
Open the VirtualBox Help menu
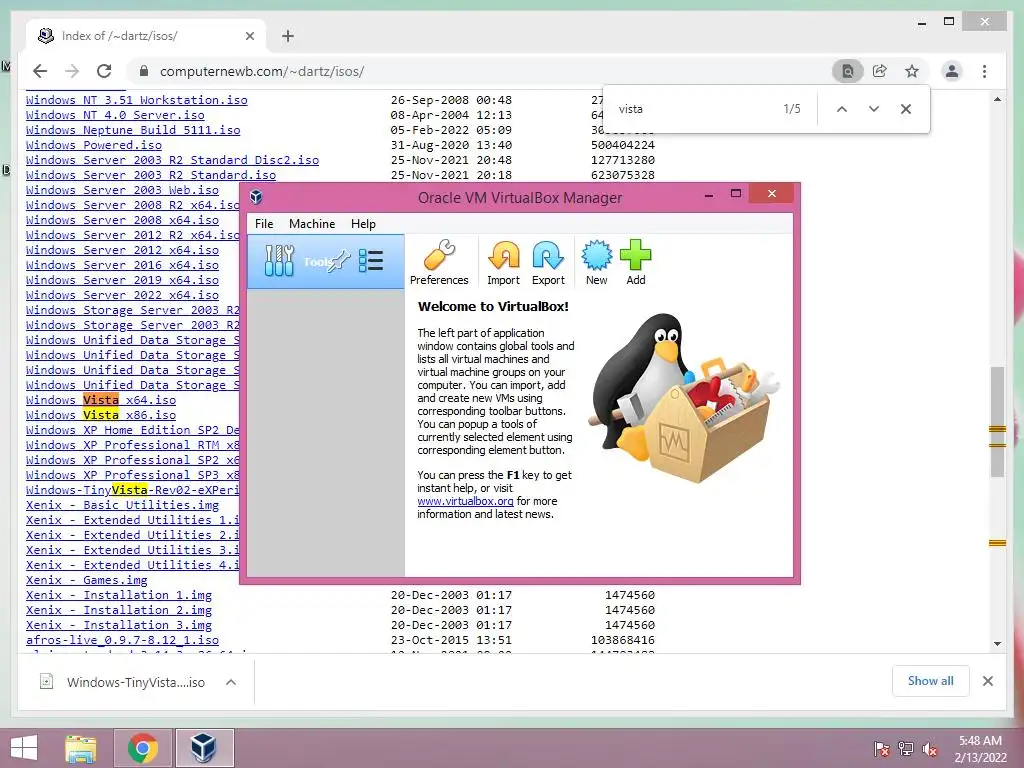pos(363,223)
